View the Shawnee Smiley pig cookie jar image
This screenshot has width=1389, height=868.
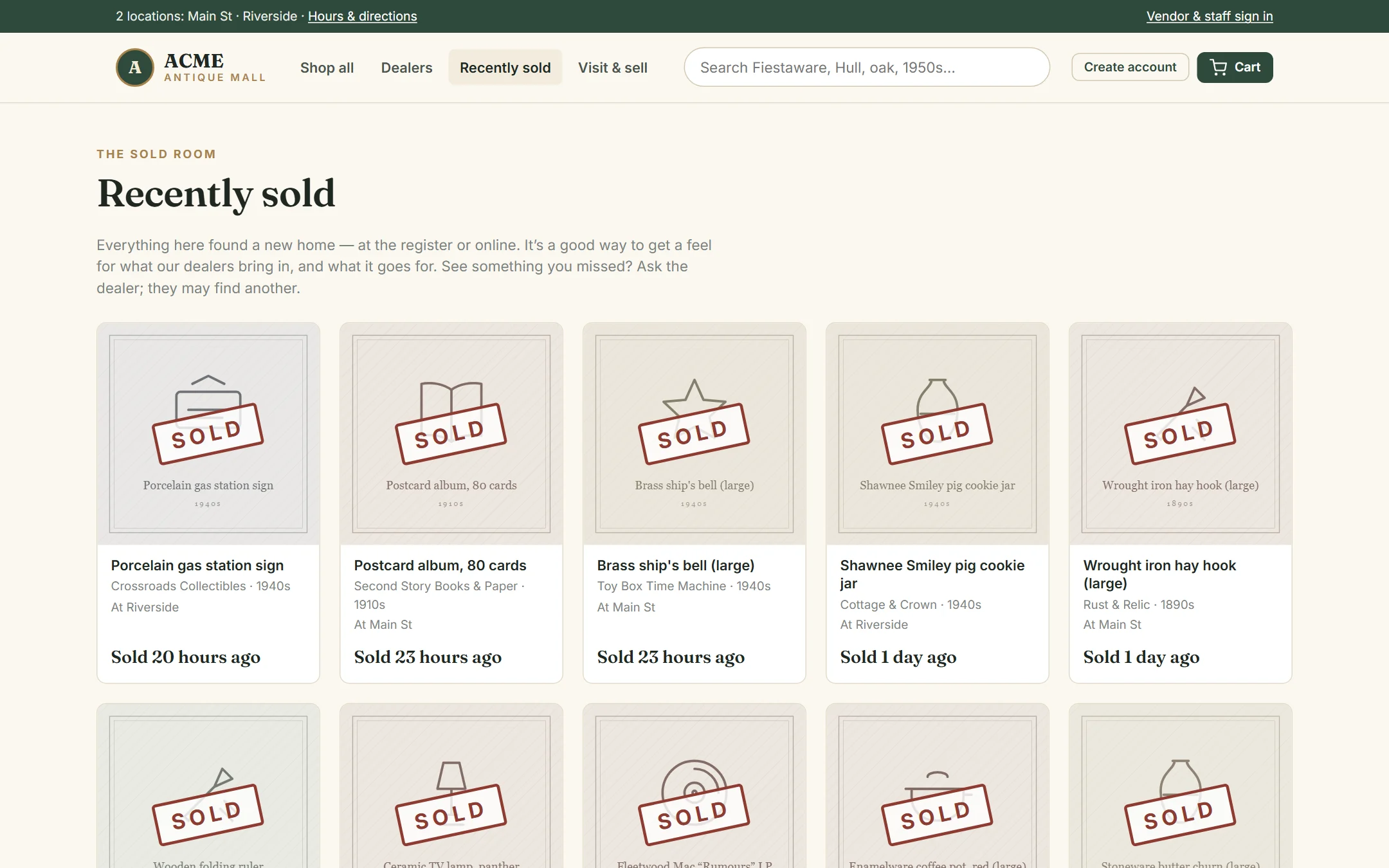point(938,434)
